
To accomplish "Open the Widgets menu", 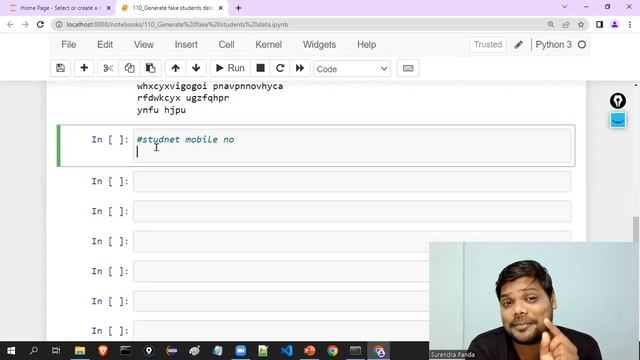I will 320,44.
